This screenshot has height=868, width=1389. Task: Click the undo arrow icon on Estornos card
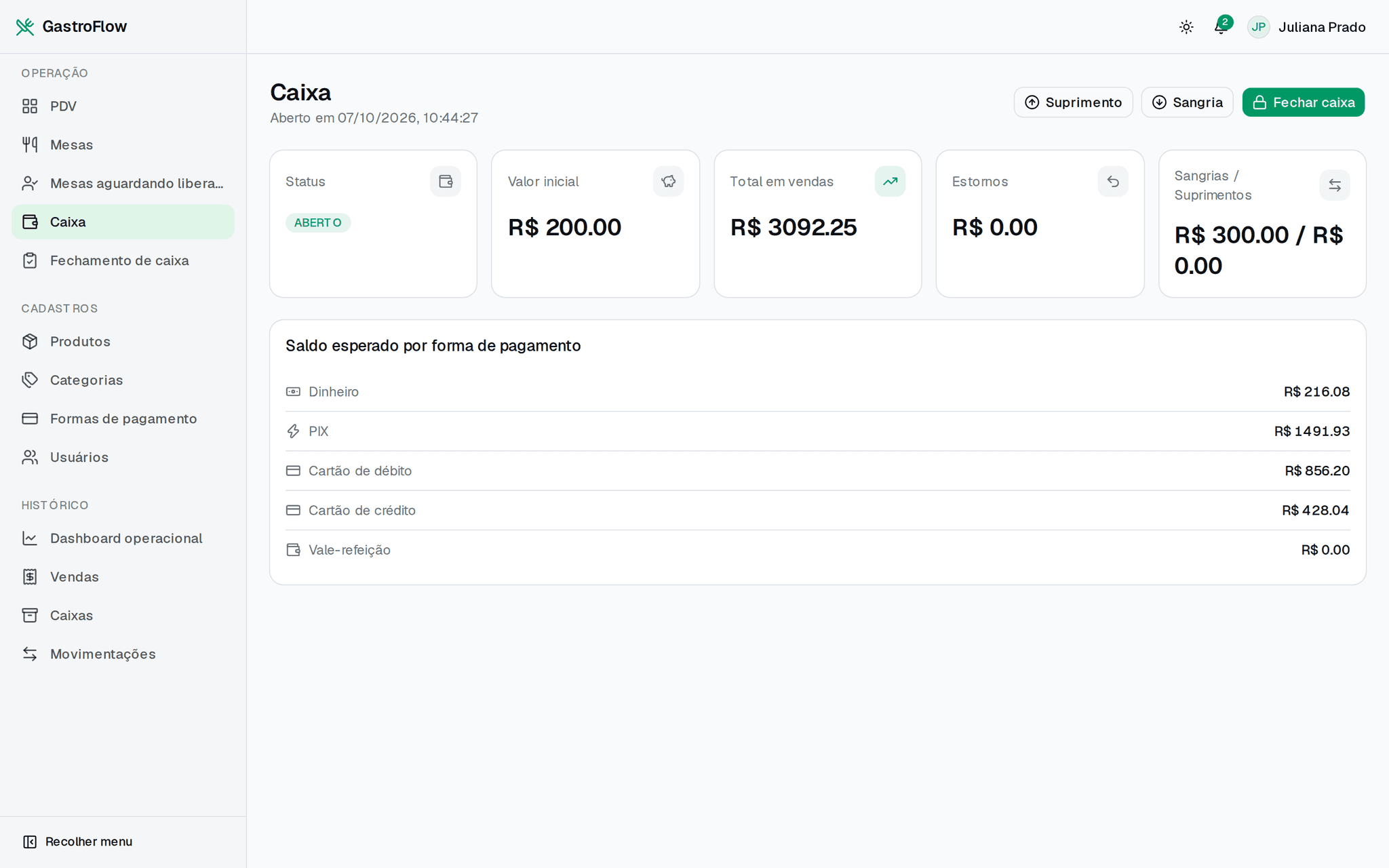[1113, 181]
